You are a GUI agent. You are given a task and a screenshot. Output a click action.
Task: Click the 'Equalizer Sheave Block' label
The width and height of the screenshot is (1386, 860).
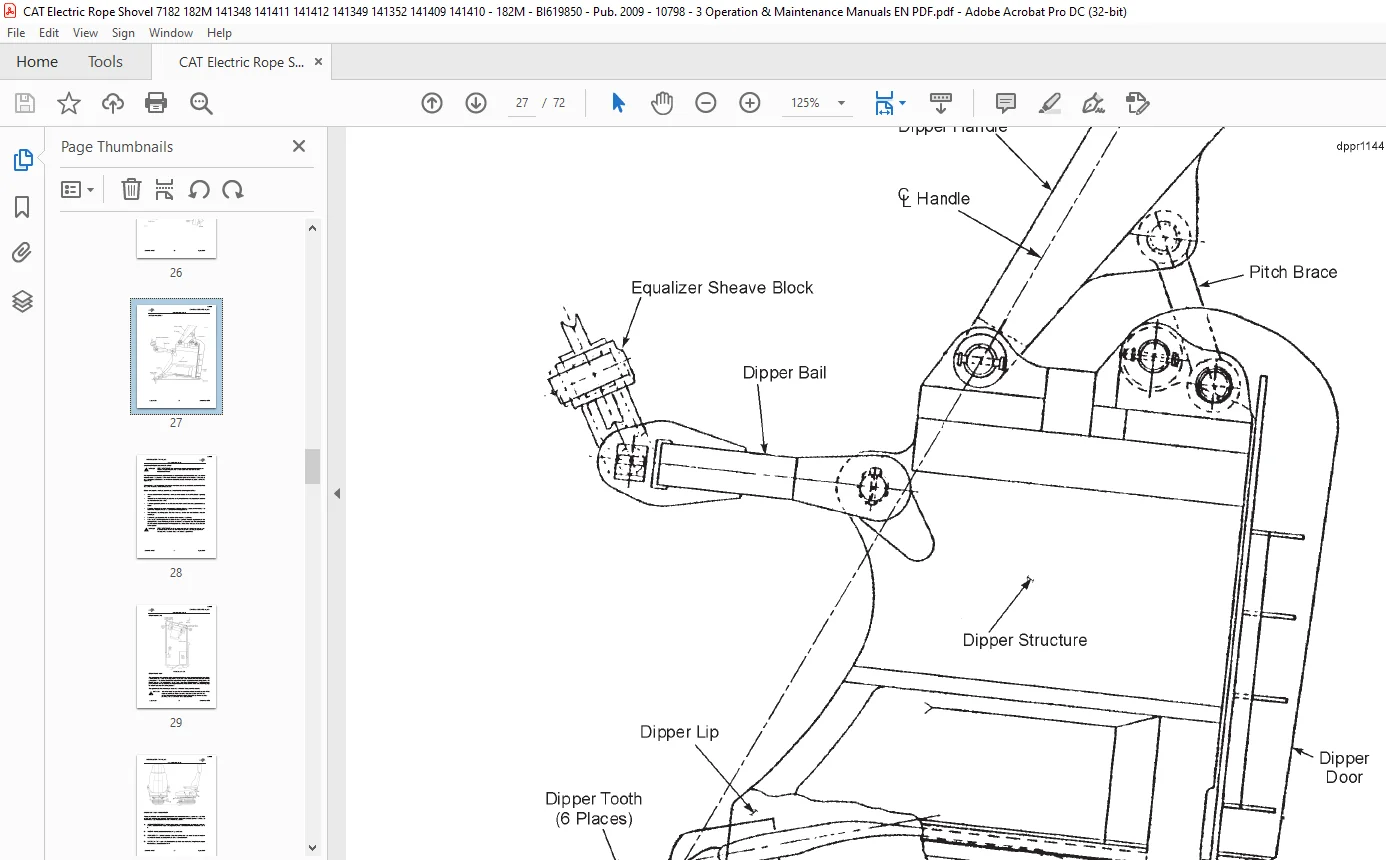coord(722,288)
